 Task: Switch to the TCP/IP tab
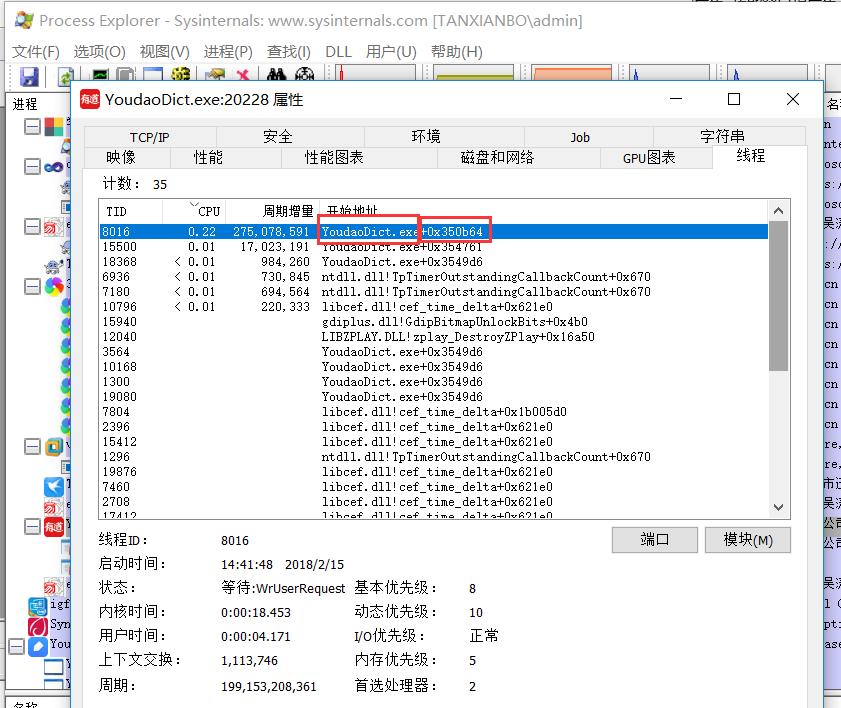150,137
